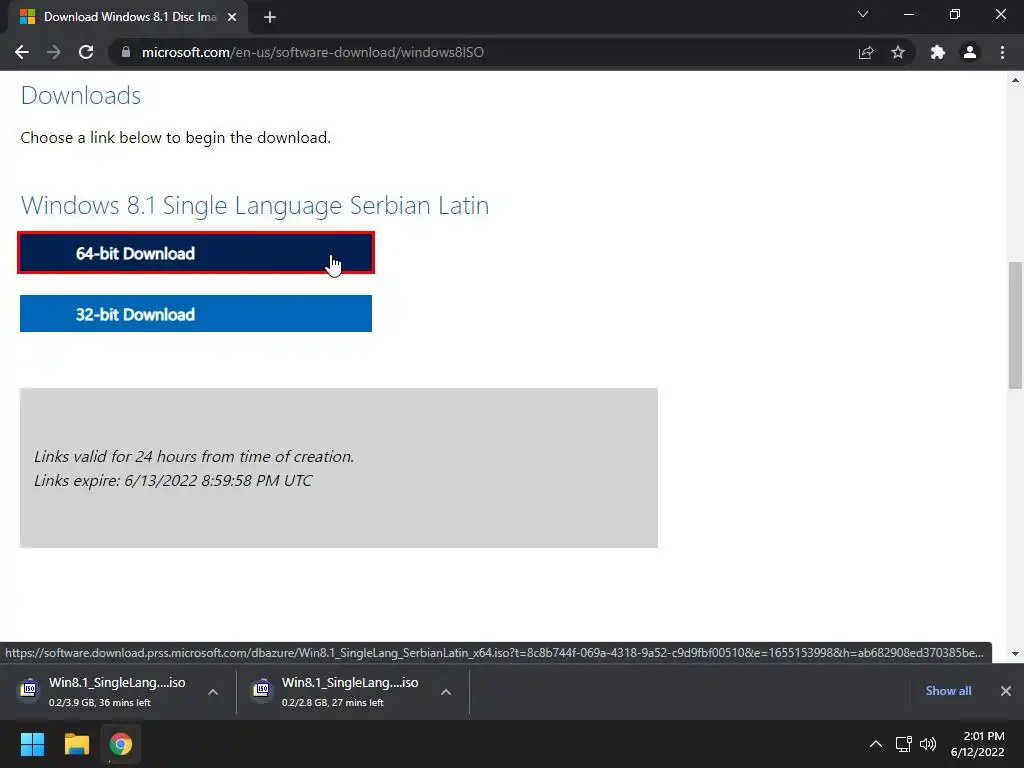Open the clock showing 2:01 PM
The height and width of the screenshot is (768, 1024).
click(x=978, y=744)
